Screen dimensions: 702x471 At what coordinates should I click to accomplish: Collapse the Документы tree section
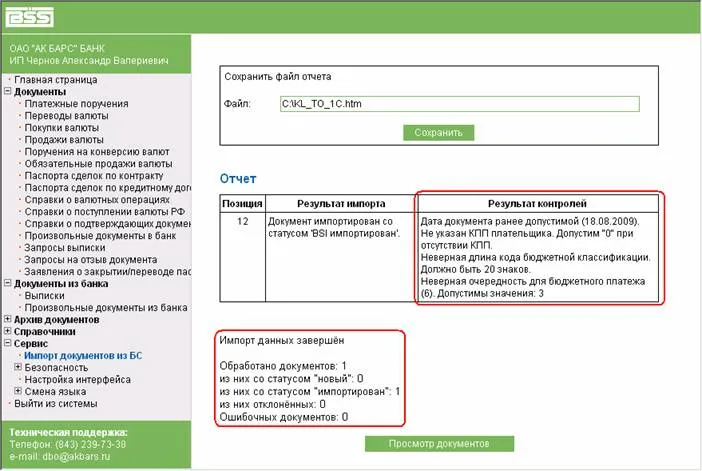pyautogui.click(x=7, y=91)
